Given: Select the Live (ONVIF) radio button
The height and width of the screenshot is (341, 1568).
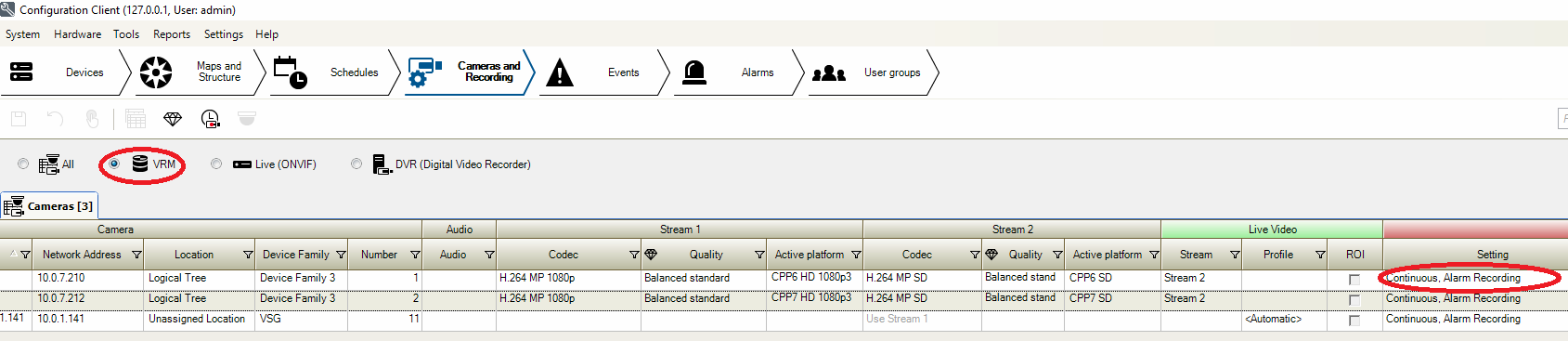Looking at the screenshot, I should coord(216,164).
